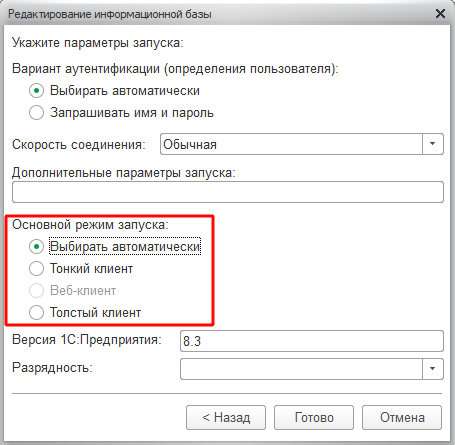Image resolution: width=455 pixels, height=445 pixels.
Task: Click the Скорость соединения label text
Action: point(79,145)
